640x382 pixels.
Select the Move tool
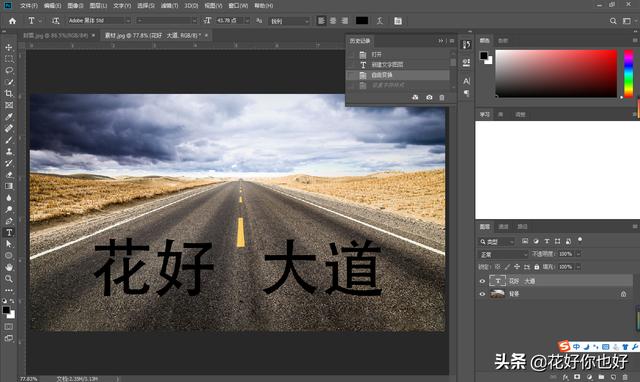[x=9, y=47]
